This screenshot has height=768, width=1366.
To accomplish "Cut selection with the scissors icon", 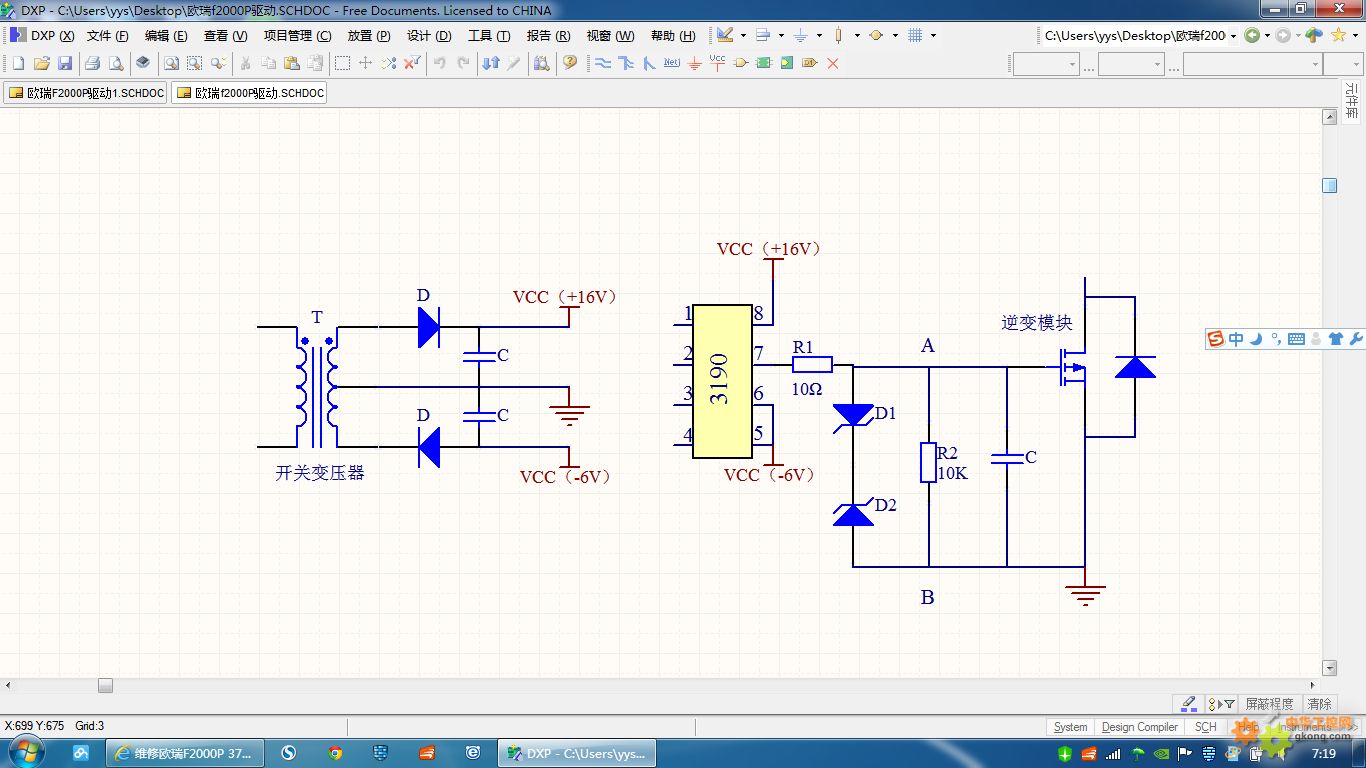I will [245, 63].
